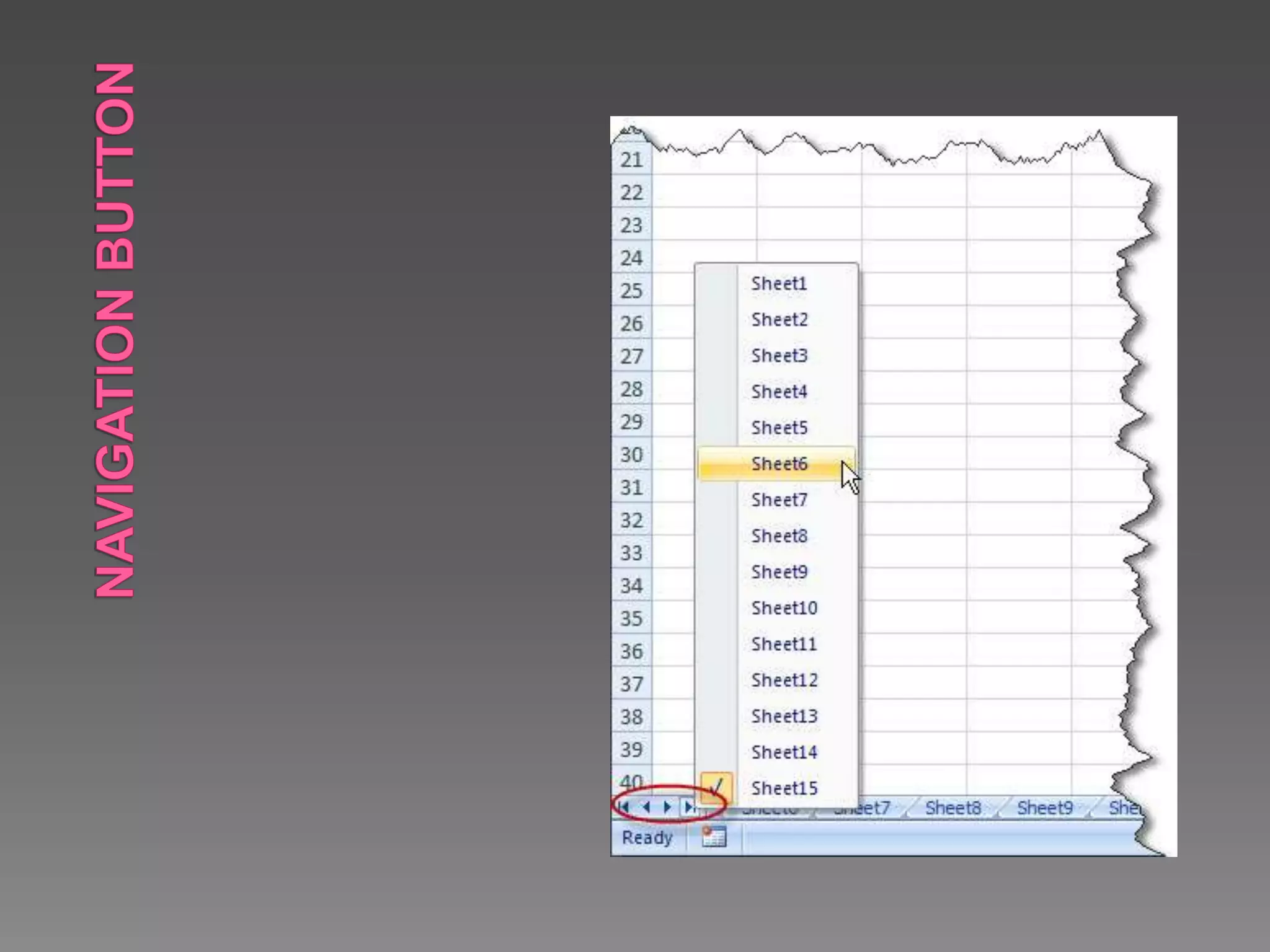Click the checkmark beside Sheet15
1270x952 pixels.
(x=716, y=788)
